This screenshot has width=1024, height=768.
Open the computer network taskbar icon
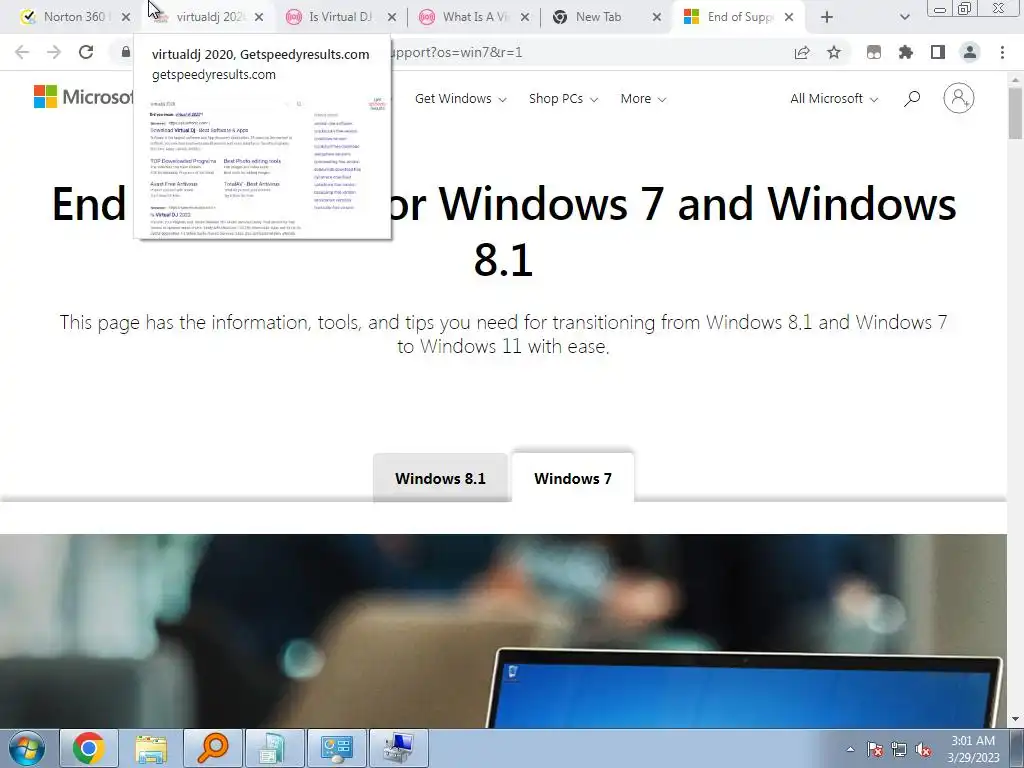pos(398,748)
